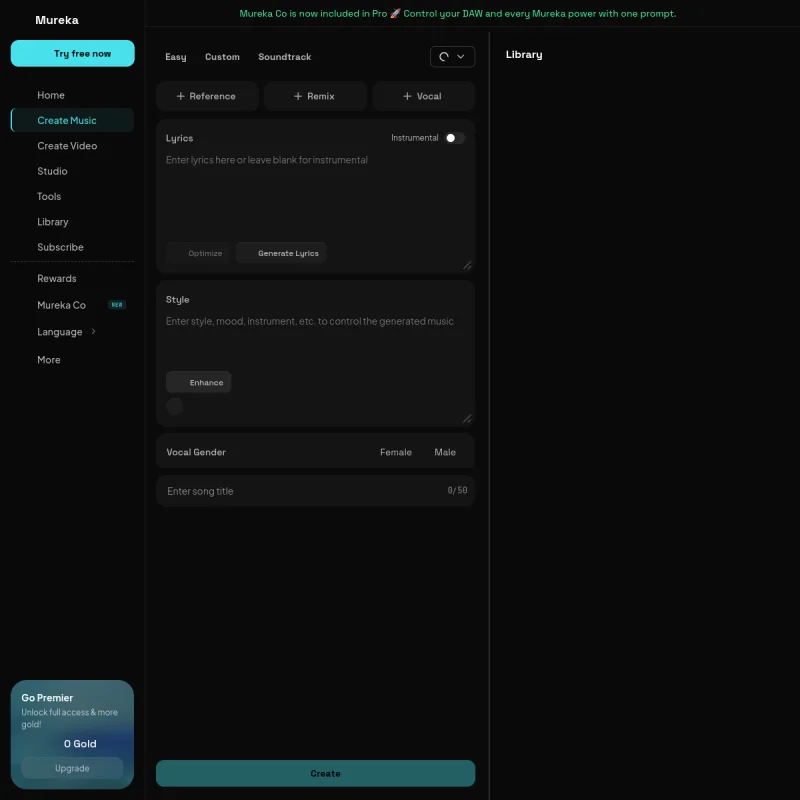Add a Vocal reference

(x=423, y=96)
